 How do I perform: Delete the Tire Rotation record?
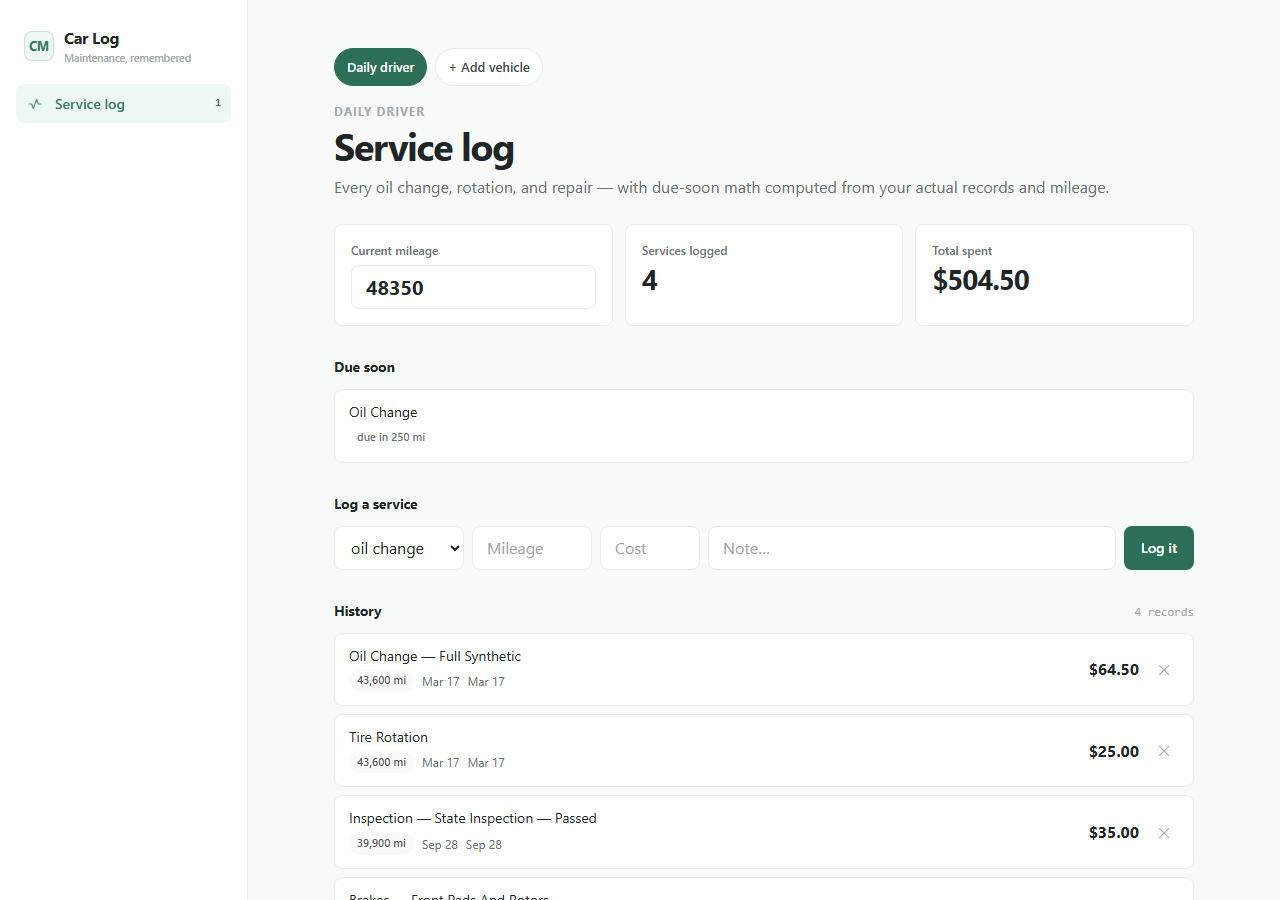1164,751
